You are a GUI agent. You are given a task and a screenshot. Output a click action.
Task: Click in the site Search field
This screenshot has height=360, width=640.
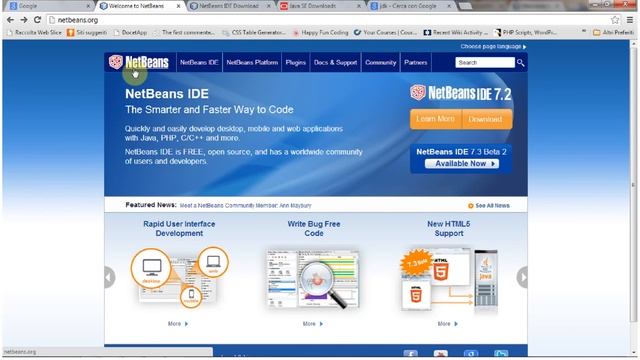485,62
